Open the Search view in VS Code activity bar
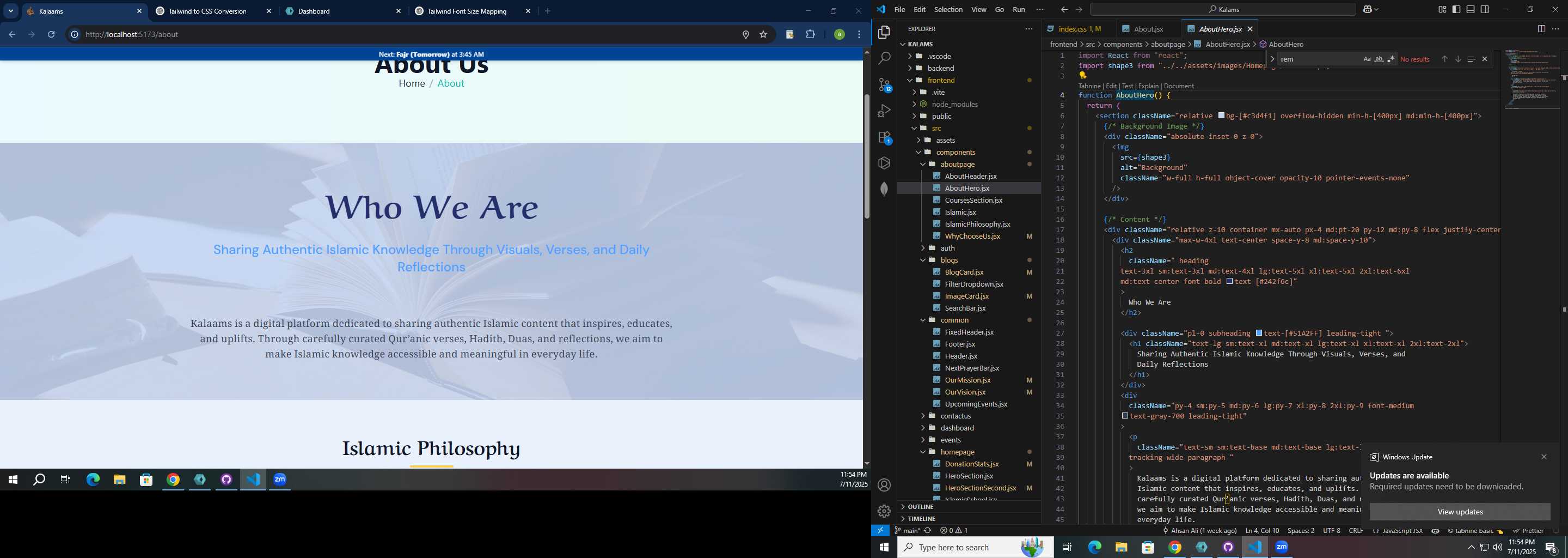The height and width of the screenshot is (558, 1568). coord(884,58)
